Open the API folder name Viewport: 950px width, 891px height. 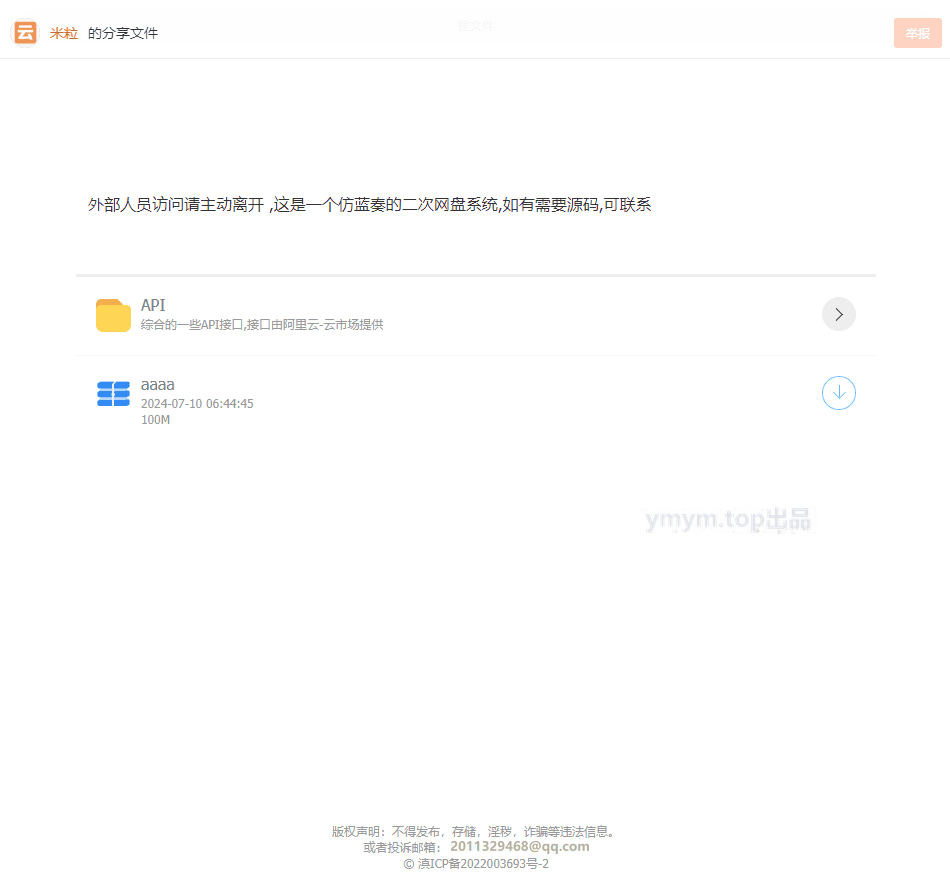click(x=153, y=305)
